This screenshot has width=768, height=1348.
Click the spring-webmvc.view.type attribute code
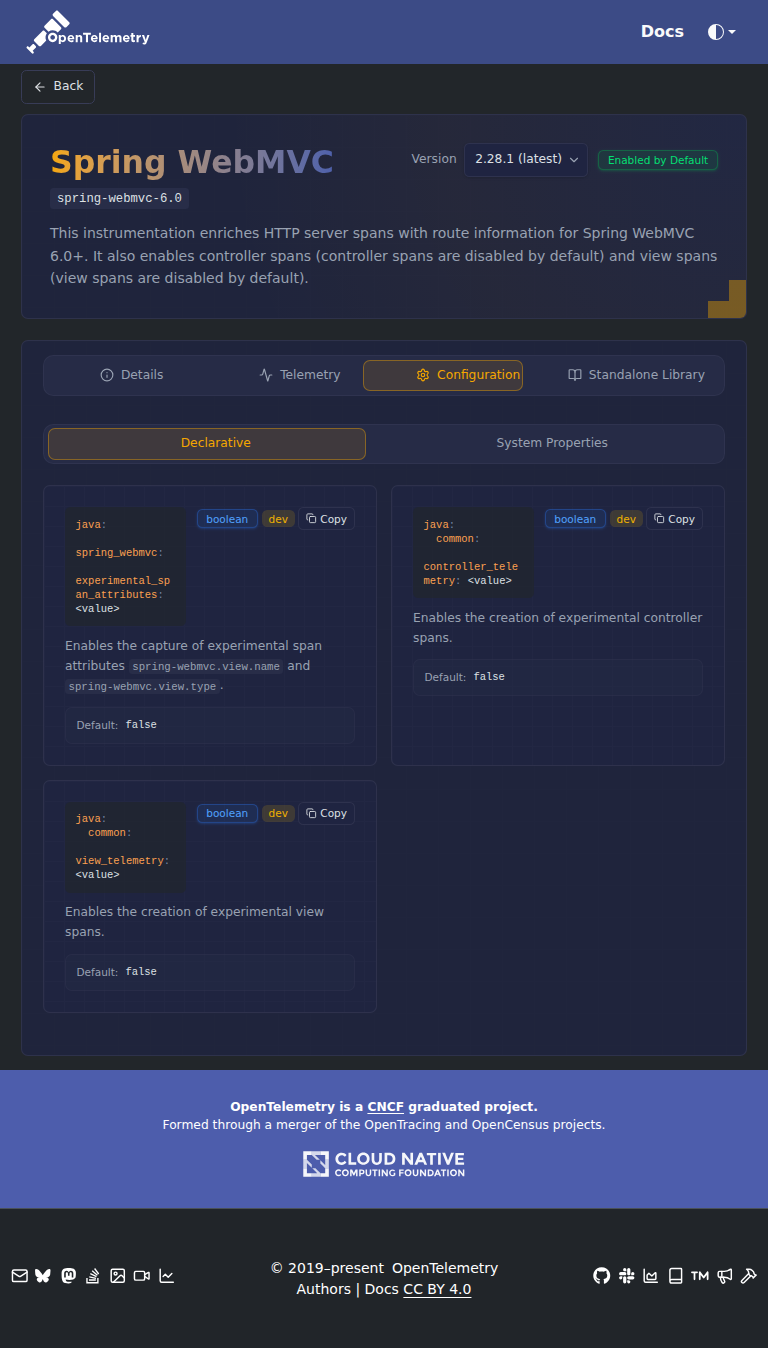[143, 687]
